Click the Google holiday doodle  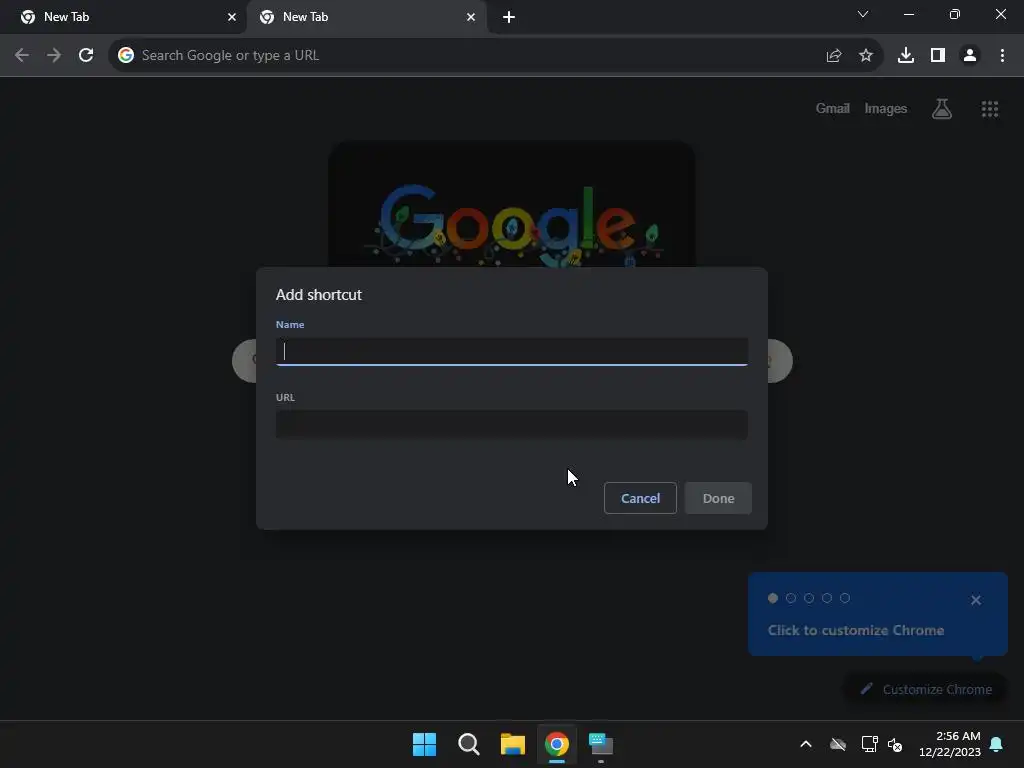(512, 204)
